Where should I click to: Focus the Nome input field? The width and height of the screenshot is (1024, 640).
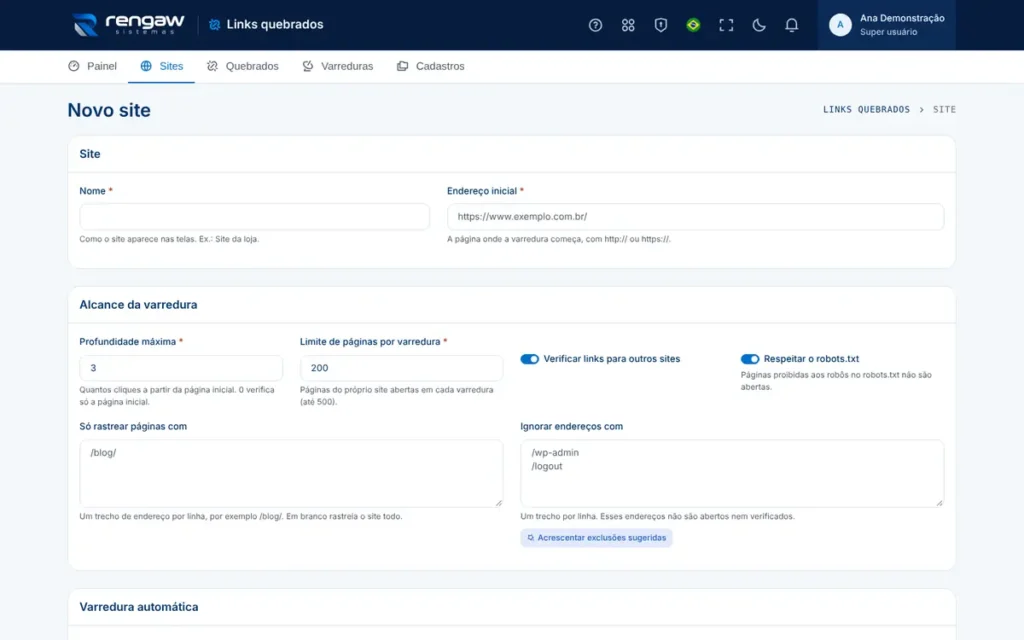(254, 217)
